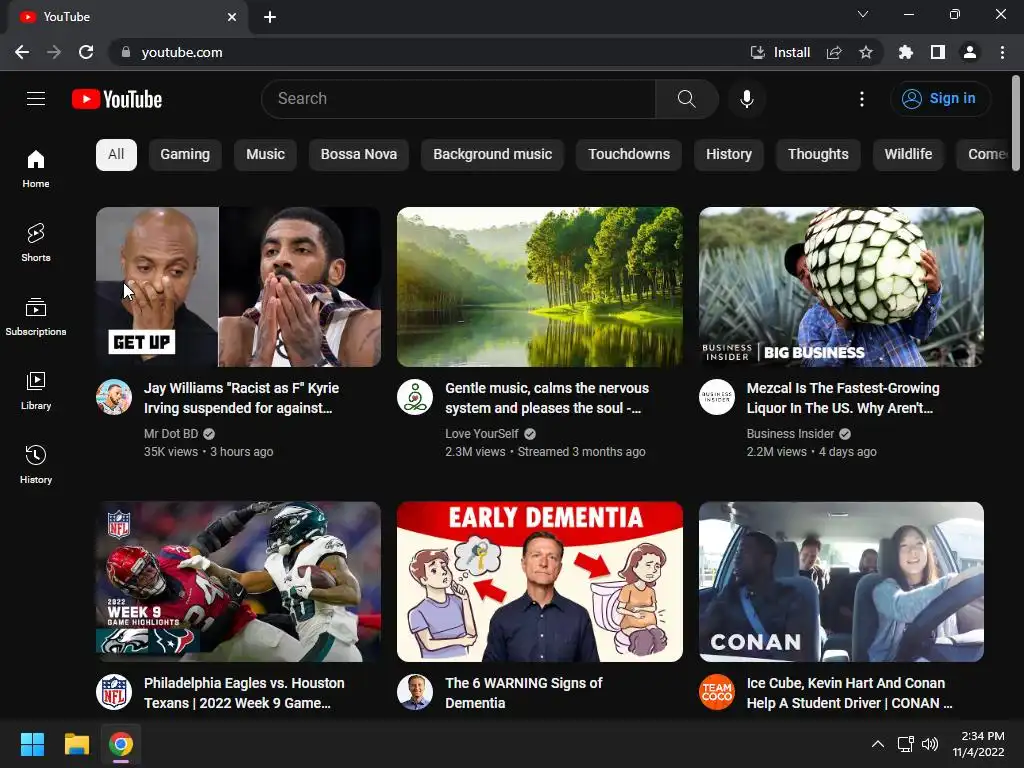Open Chrome three-dot menu

(x=1002, y=52)
